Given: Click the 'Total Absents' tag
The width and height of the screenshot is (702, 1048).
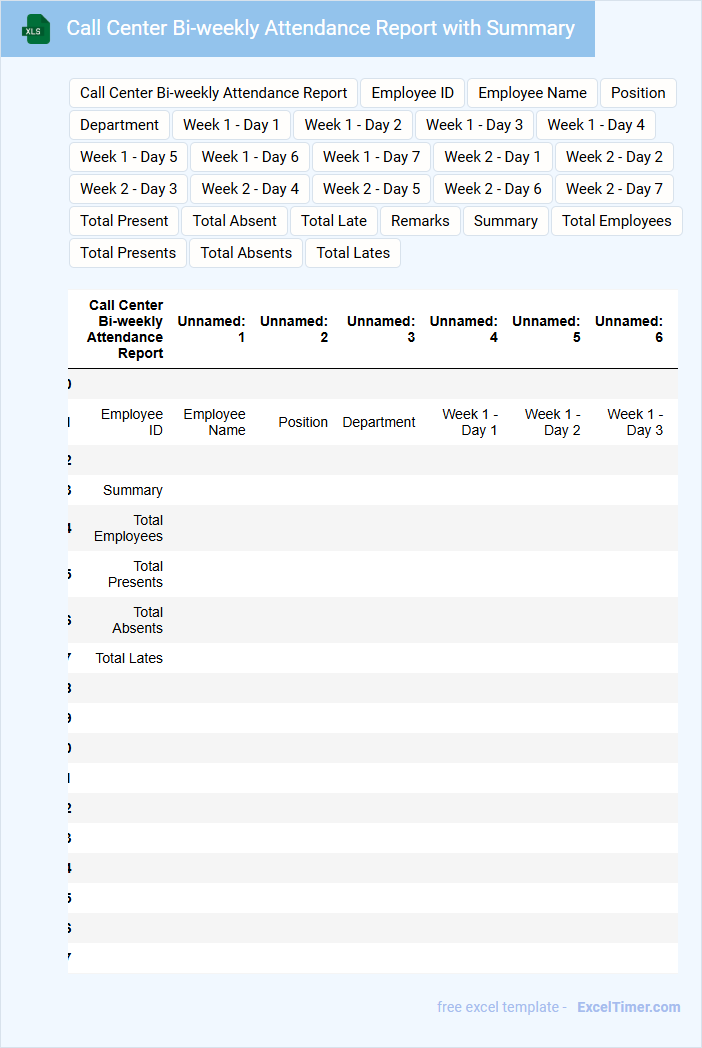Looking at the screenshot, I should [246, 253].
